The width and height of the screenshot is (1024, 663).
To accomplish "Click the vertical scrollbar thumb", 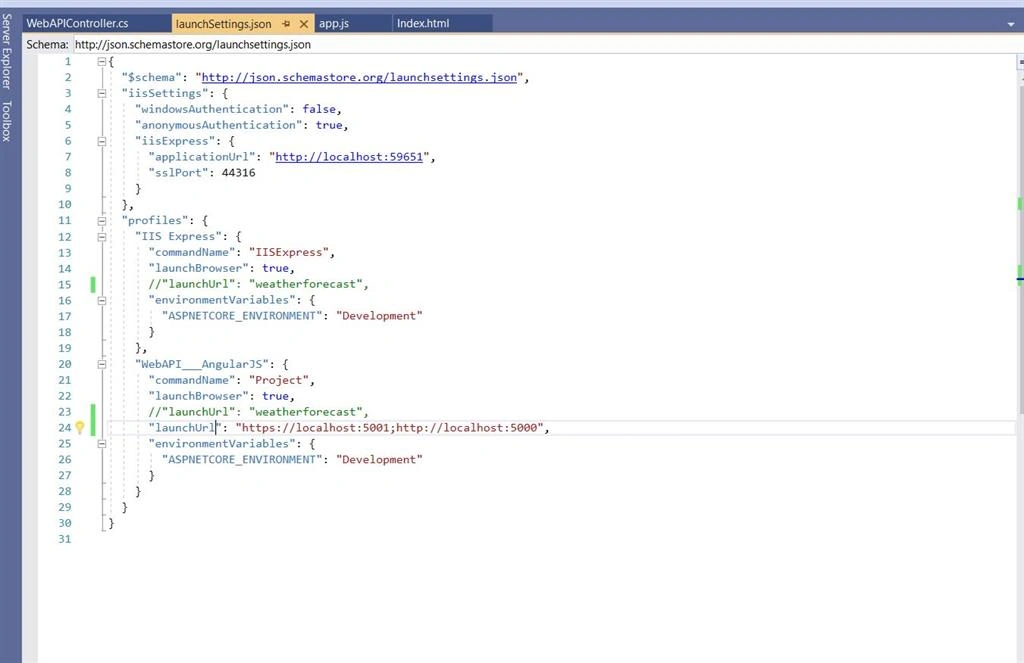I will (1021, 248).
